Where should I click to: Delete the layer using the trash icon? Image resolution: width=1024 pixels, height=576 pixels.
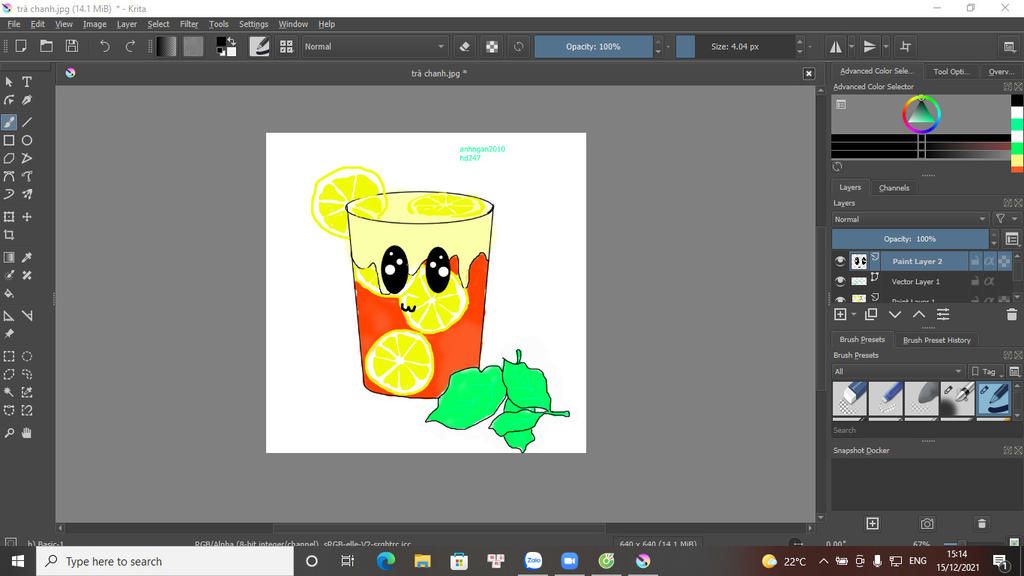[1011, 314]
